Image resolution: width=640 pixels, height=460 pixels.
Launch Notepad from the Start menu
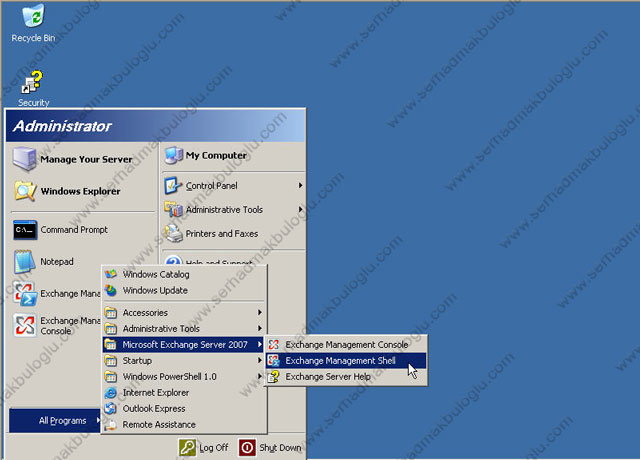[56, 262]
